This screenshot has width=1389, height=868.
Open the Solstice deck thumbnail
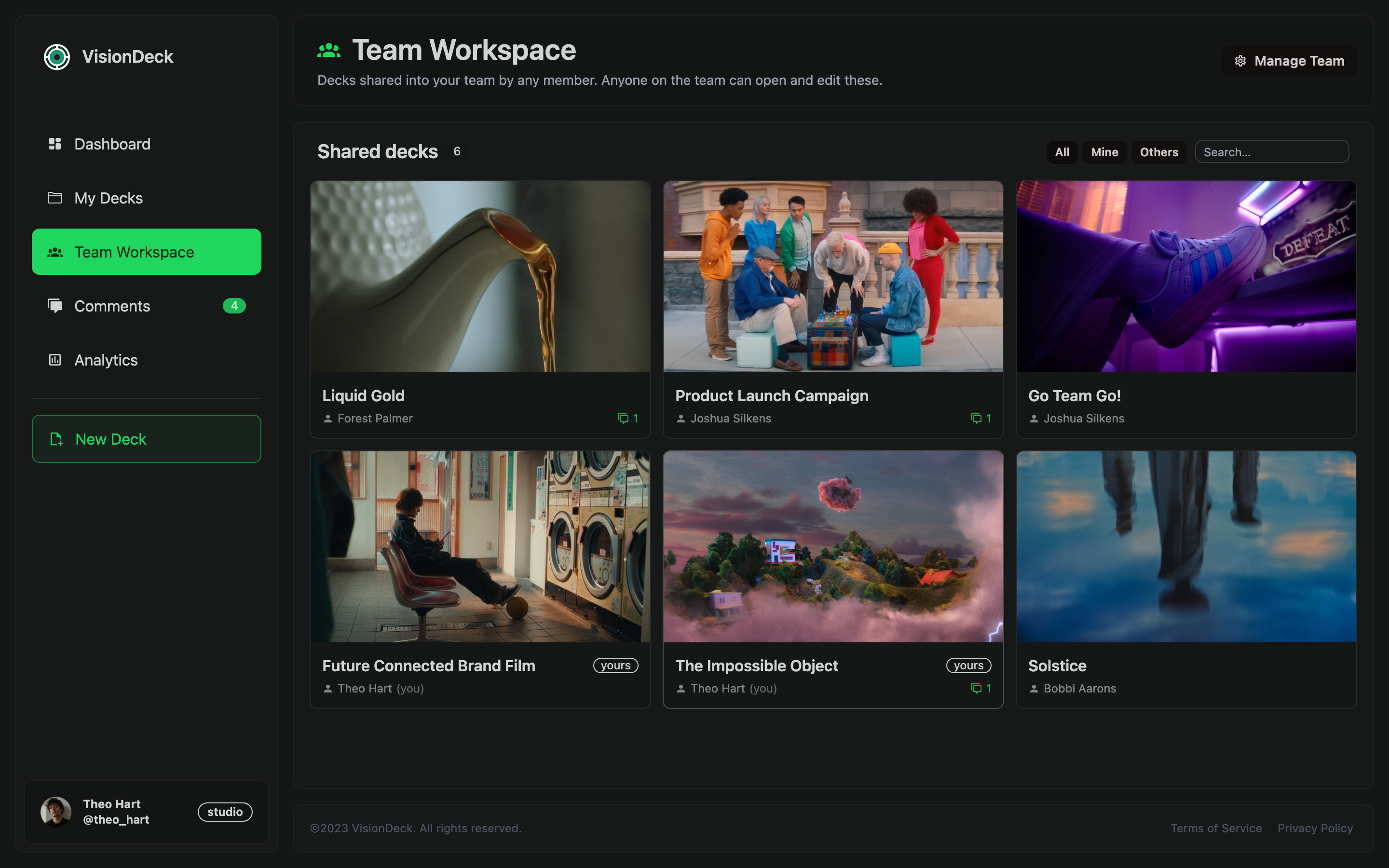[x=1186, y=546]
